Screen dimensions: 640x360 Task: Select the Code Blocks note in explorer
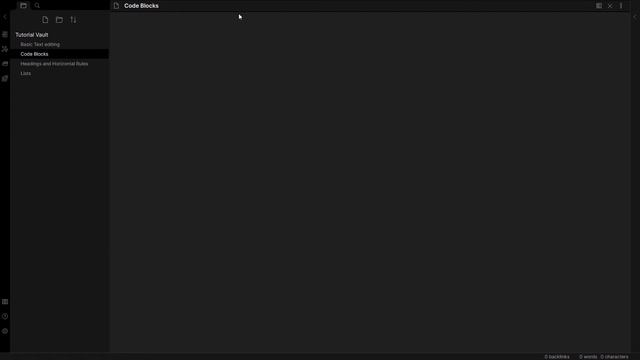pyautogui.click(x=60, y=54)
